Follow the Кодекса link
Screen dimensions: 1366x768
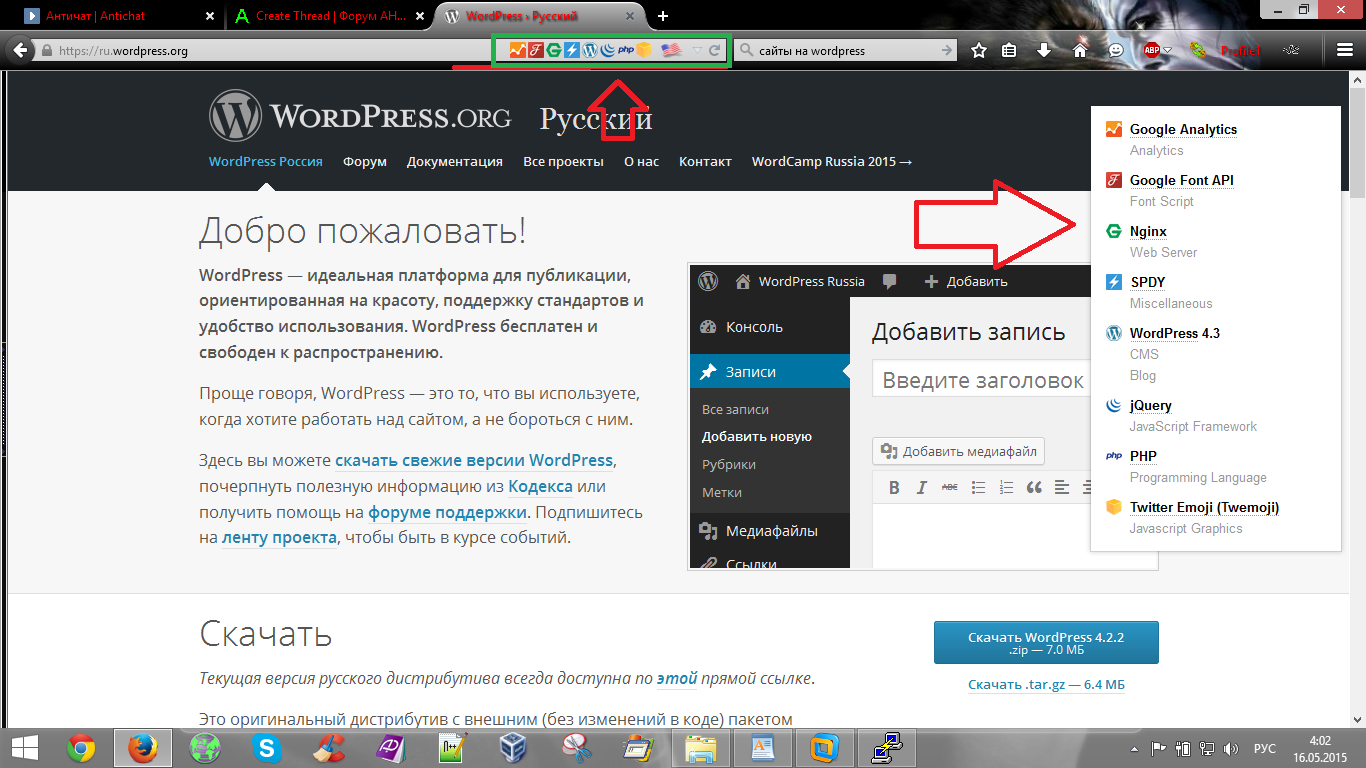tap(540, 486)
